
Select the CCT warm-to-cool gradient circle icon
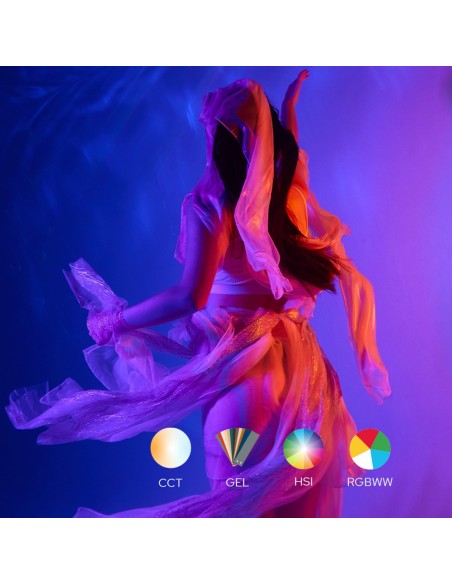[x=171, y=448]
